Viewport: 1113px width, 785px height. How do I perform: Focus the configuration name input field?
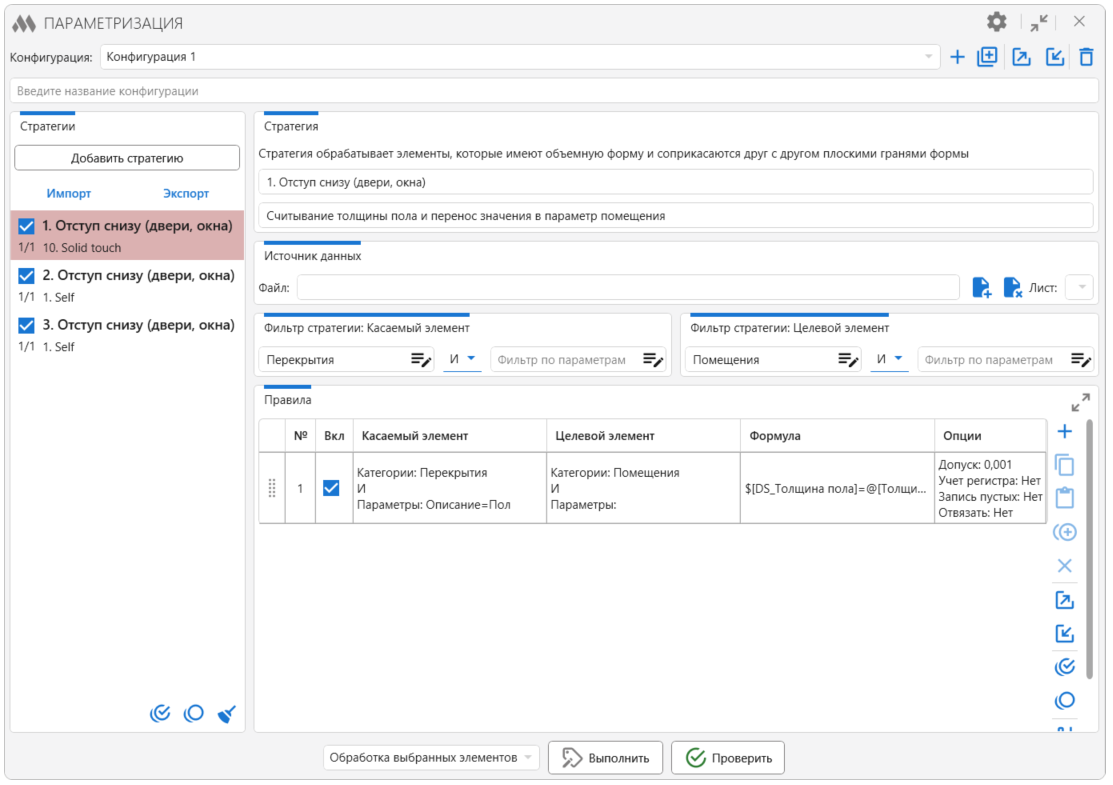coord(554,91)
